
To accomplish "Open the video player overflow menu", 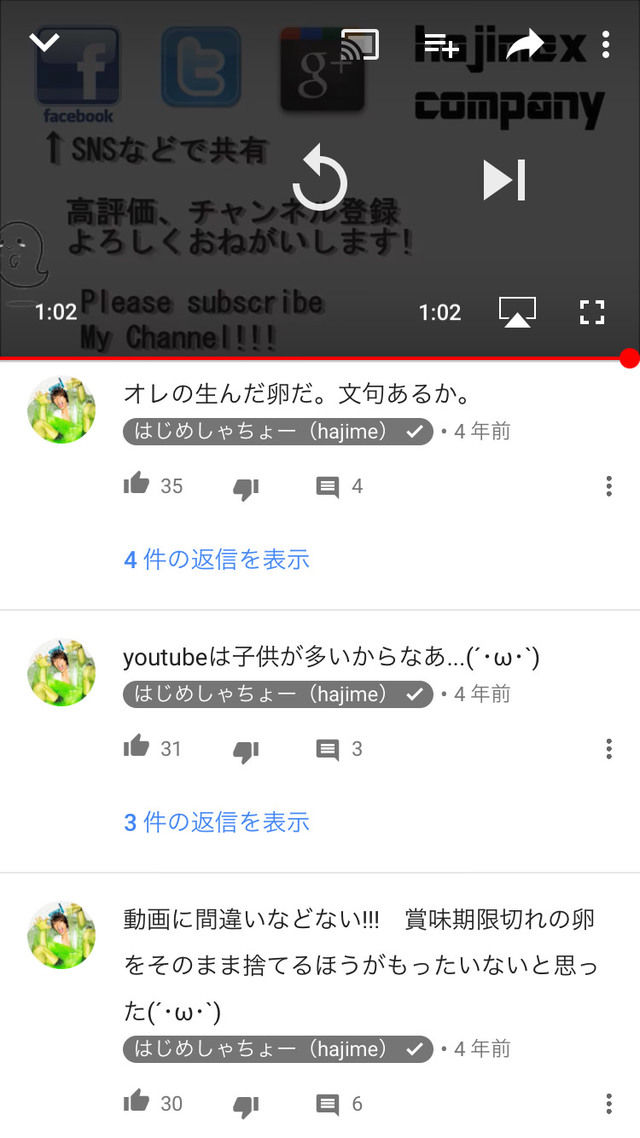I will (605, 44).
